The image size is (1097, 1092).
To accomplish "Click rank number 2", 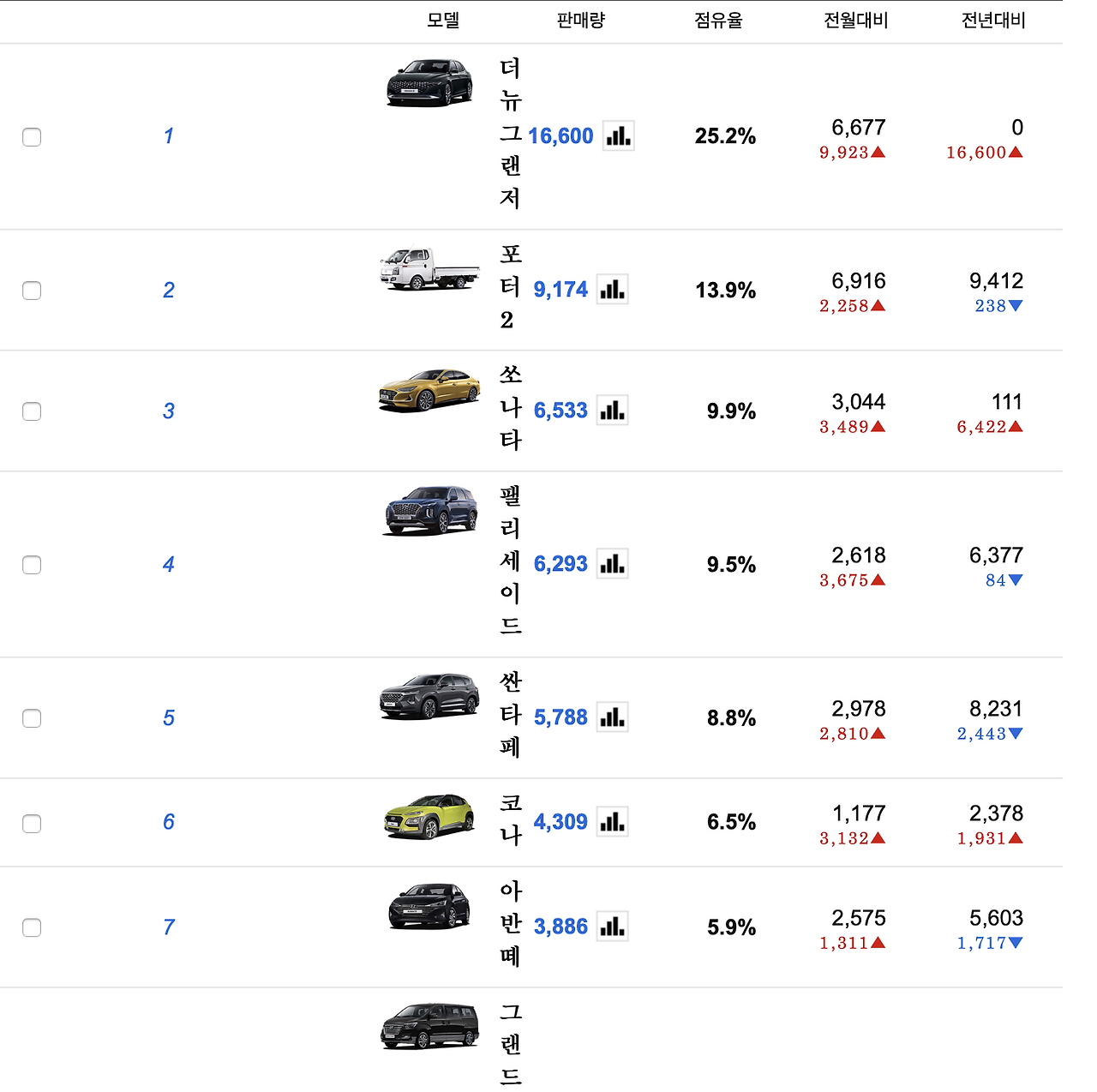I will tap(168, 290).
